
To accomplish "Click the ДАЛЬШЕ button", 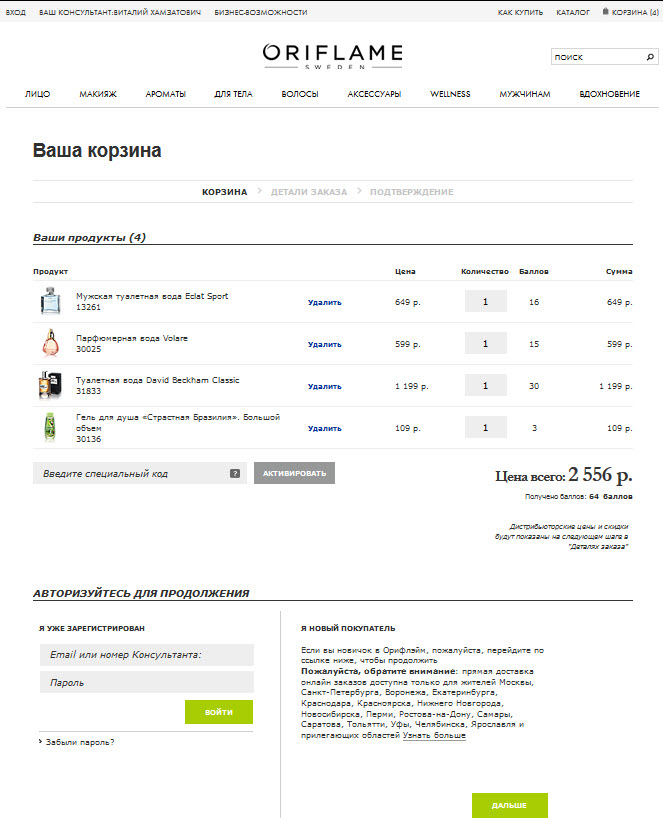I will (509, 805).
